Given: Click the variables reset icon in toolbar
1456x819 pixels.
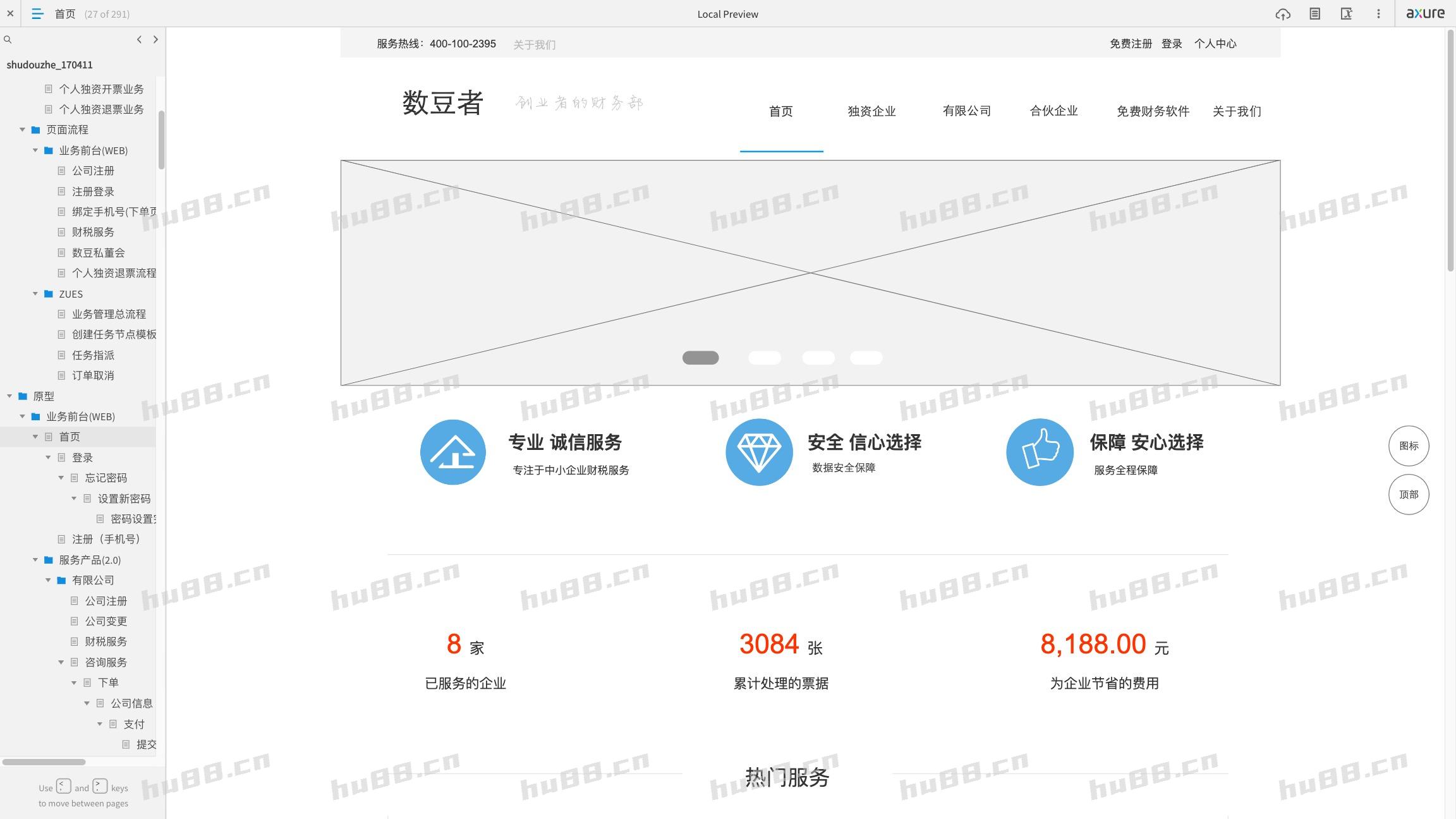Looking at the screenshot, I should 1346,14.
